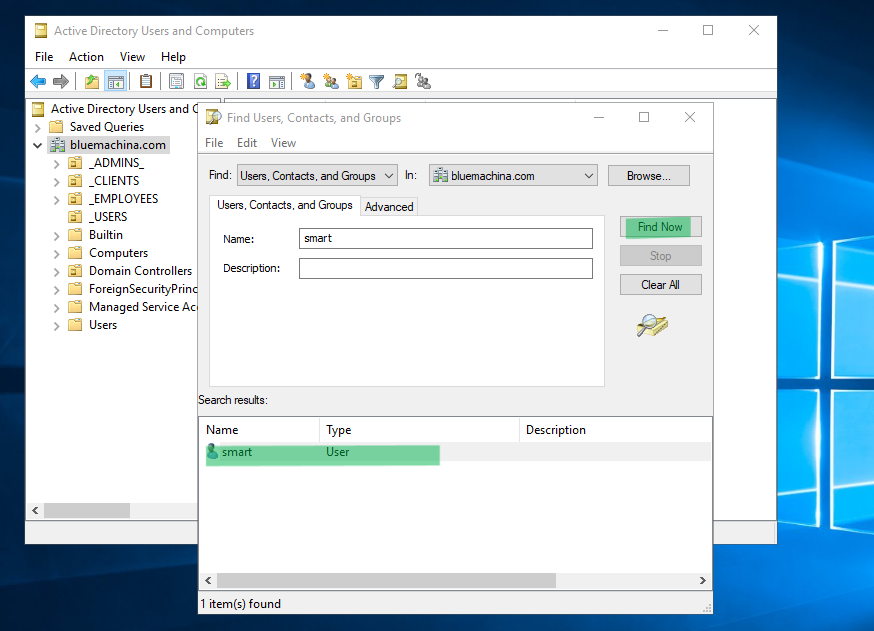Expand the Saved Queries node
Screen dimensions: 874x631
(37, 128)
